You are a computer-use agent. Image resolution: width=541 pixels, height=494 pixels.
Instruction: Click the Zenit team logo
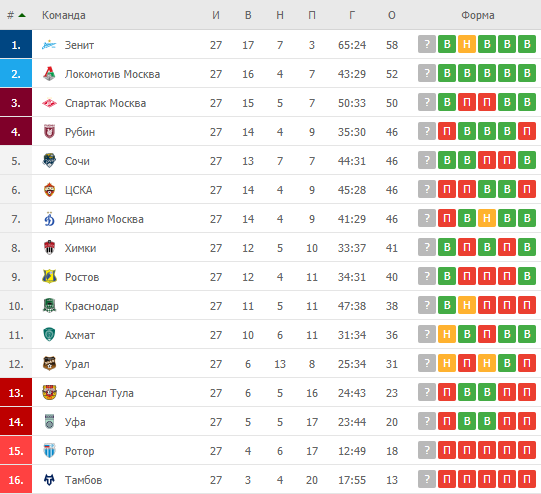(49, 45)
